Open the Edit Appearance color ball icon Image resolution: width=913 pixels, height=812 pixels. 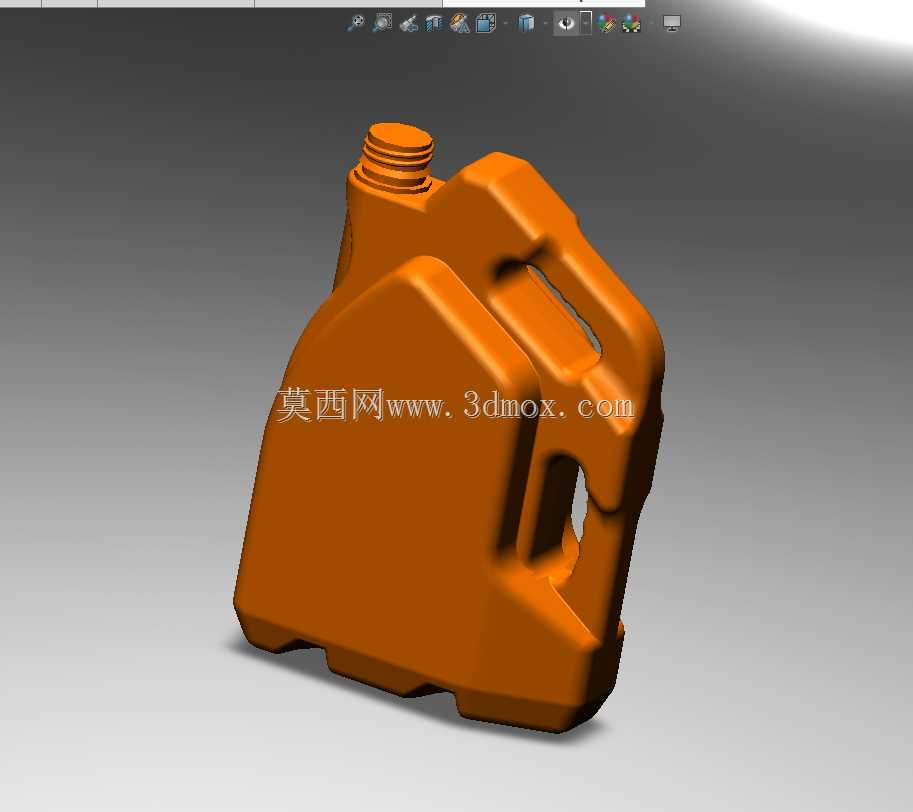tap(606, 23)
